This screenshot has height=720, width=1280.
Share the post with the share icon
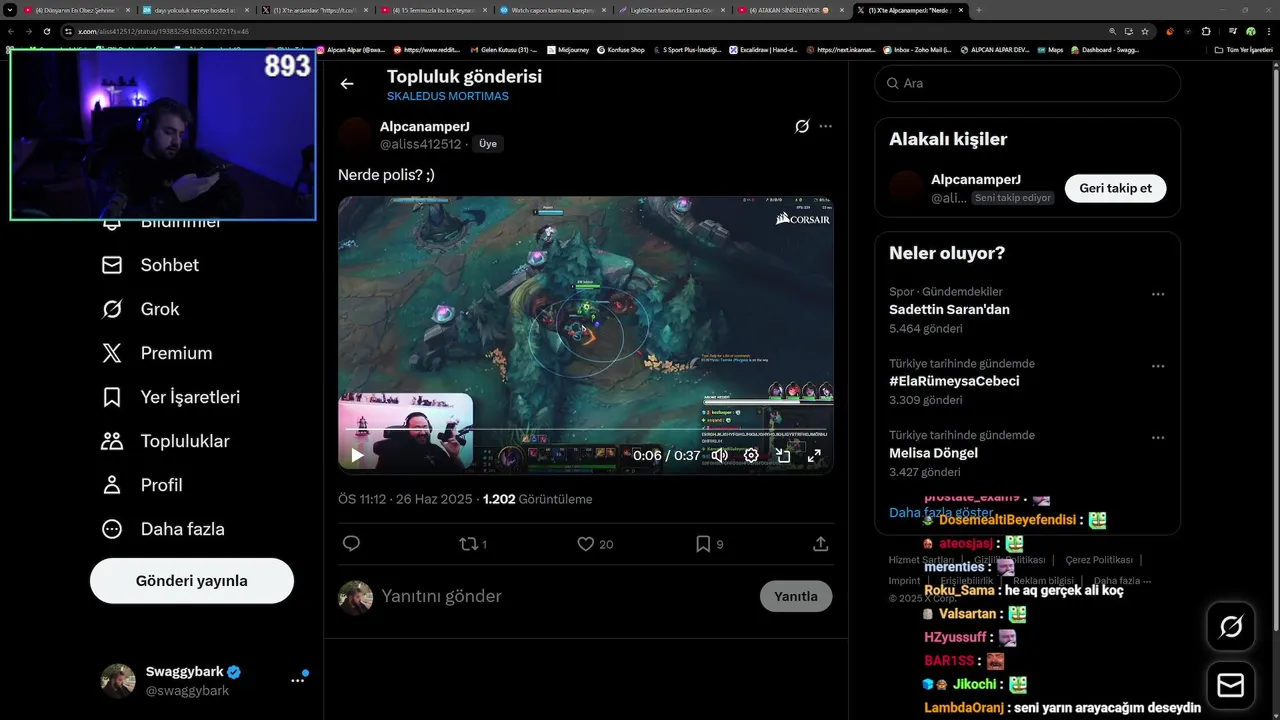(821, 544)
